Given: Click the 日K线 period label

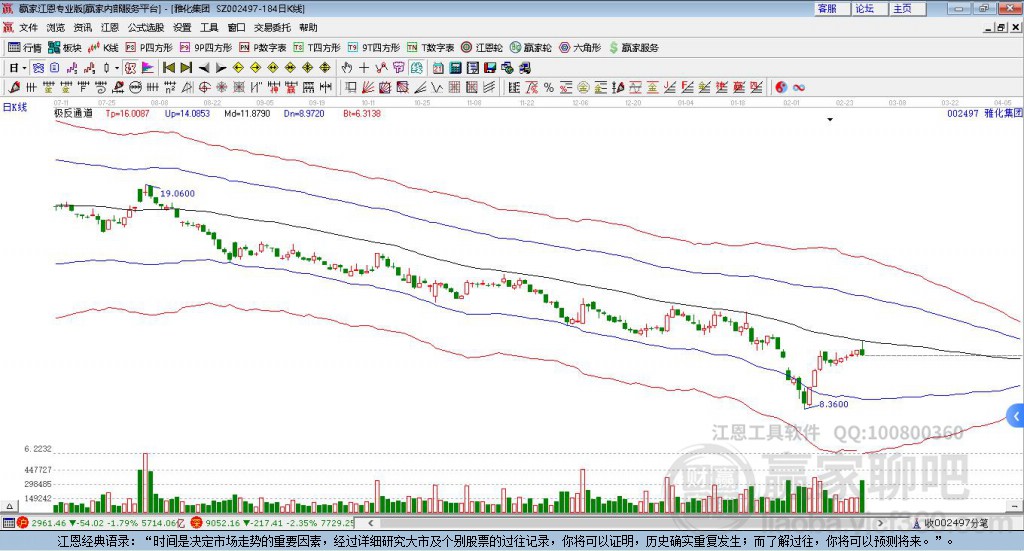Looking at the screenshot, I should pos(15,107).
